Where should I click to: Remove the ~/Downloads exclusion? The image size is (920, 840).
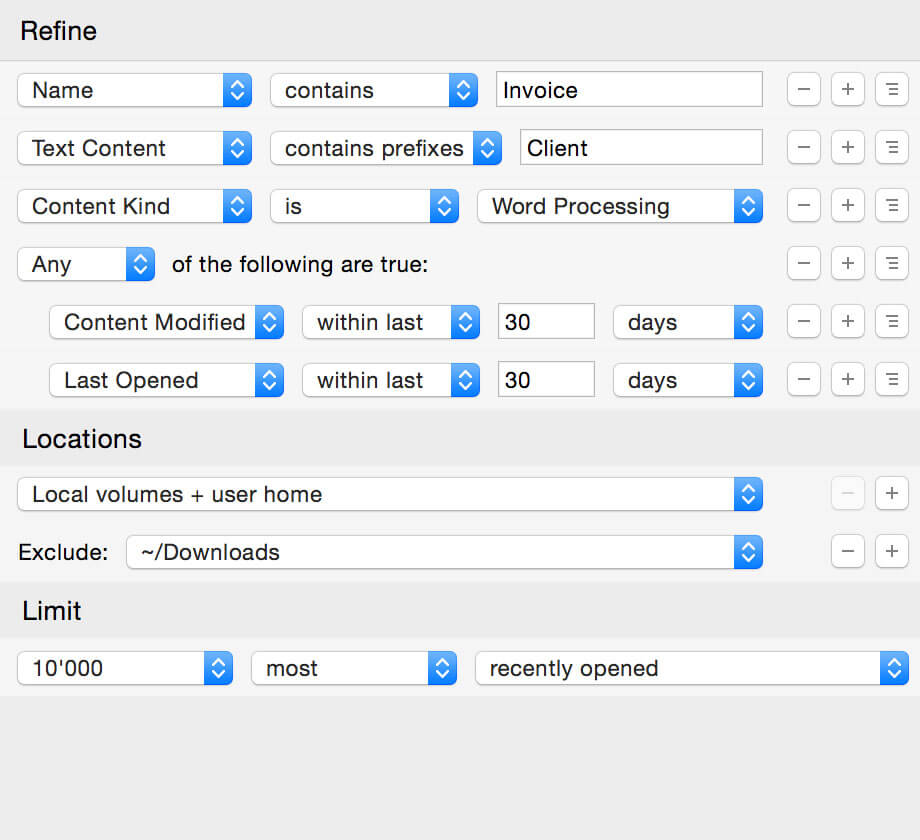coord(847,551)
